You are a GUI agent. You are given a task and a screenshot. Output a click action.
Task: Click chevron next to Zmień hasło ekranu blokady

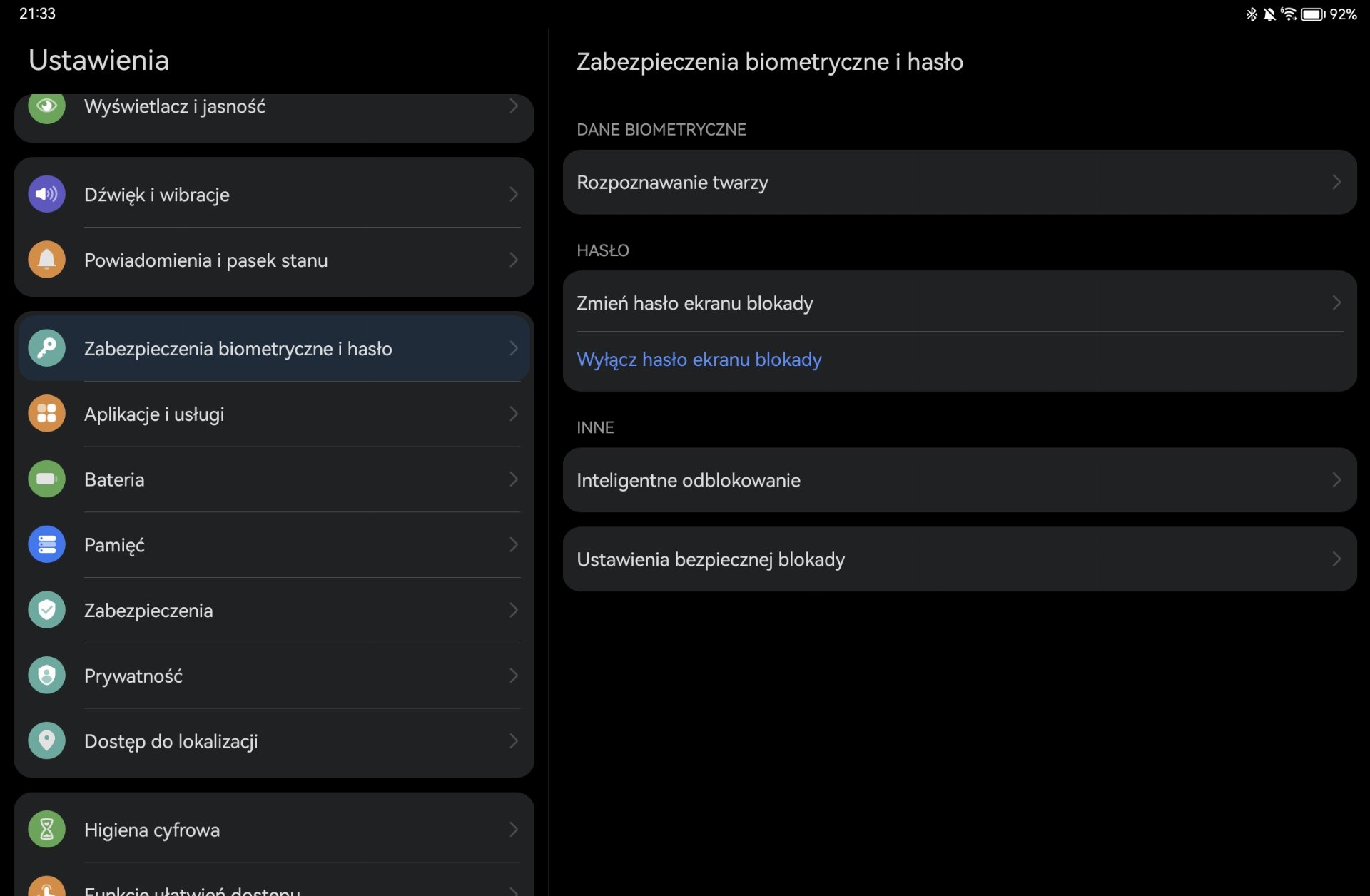pyautogui.click(x=1336, y=303)
